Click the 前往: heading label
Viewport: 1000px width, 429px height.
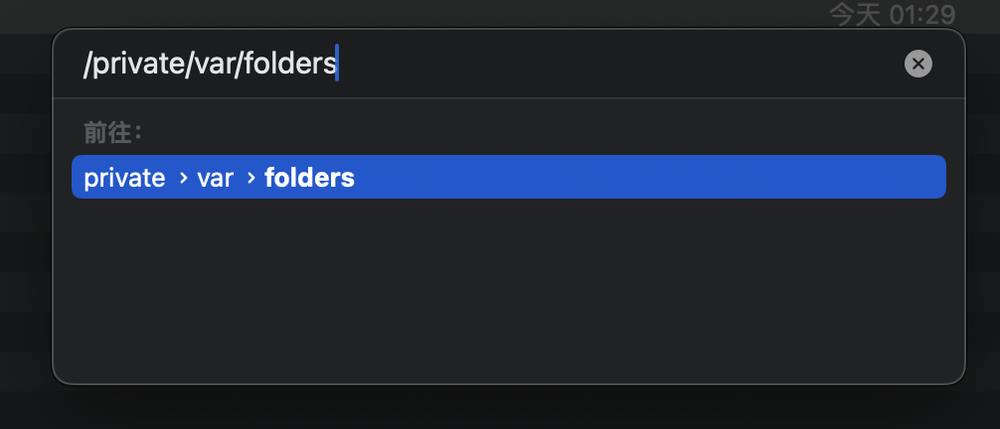(x=113, y=133)
